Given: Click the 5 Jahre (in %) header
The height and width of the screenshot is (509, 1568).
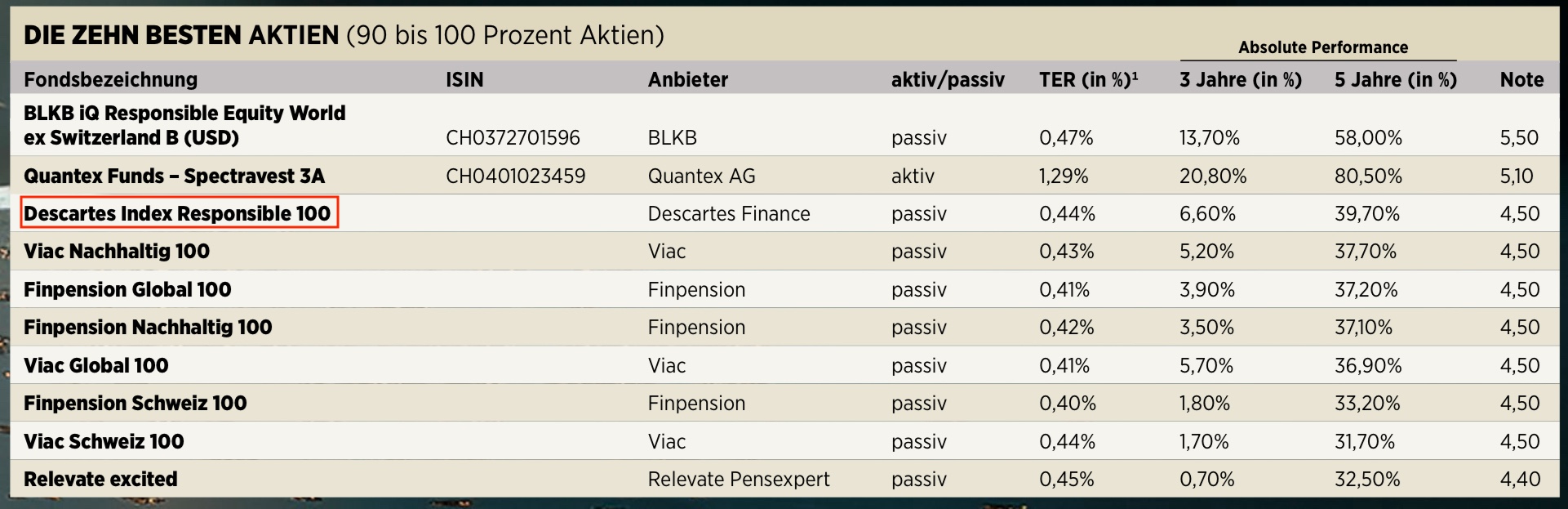Looking at the screenshot, I should (x=1396, y=79).
